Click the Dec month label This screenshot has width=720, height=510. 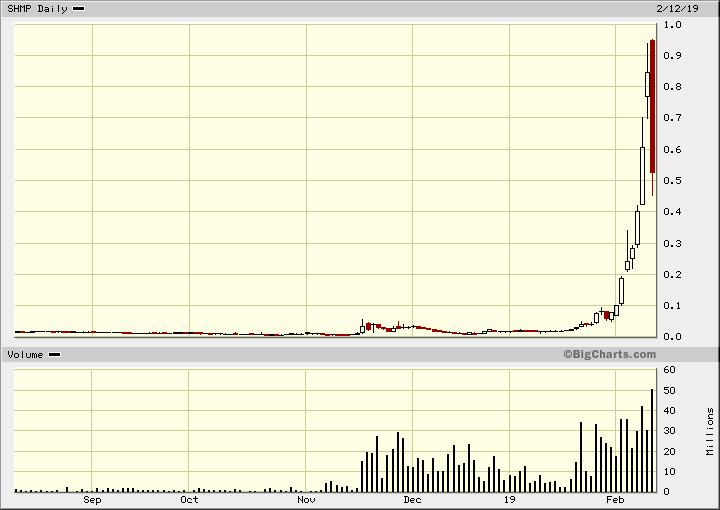click(412, 499)
